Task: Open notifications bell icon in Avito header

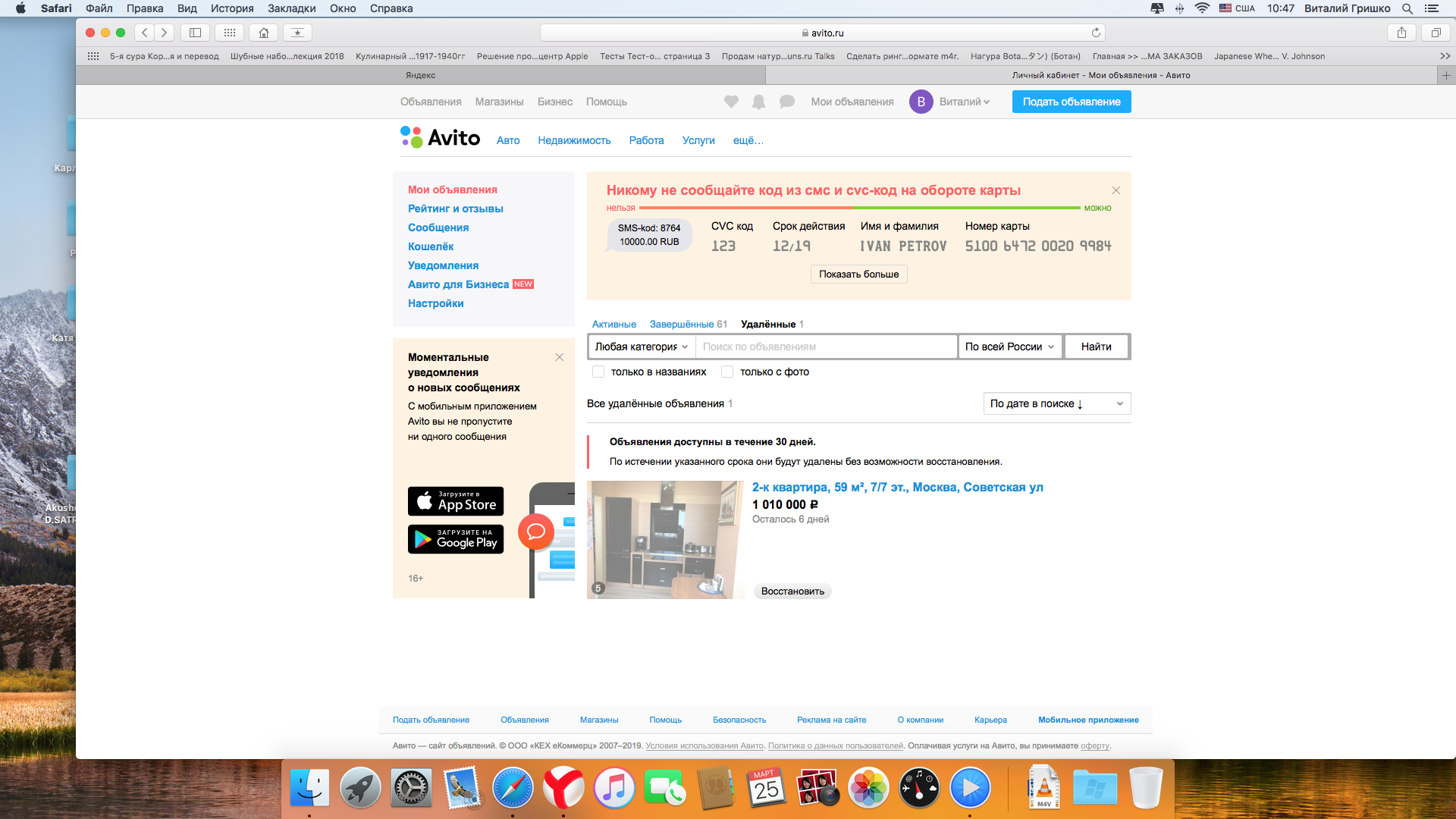Action: (758, 102)
